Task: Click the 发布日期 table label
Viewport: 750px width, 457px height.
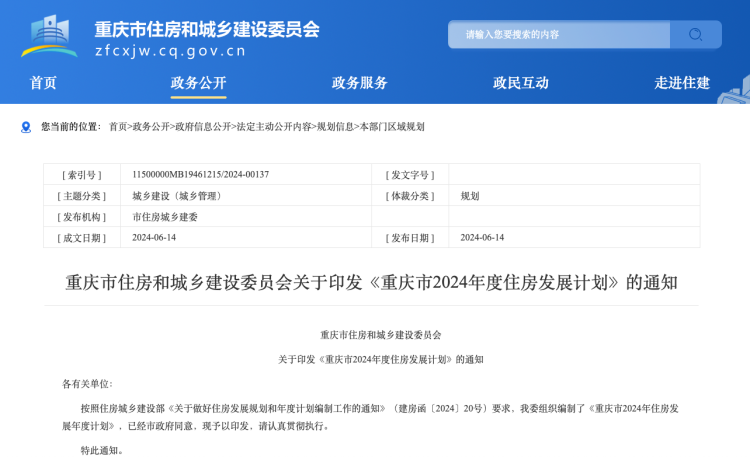Action: (410, 238)
